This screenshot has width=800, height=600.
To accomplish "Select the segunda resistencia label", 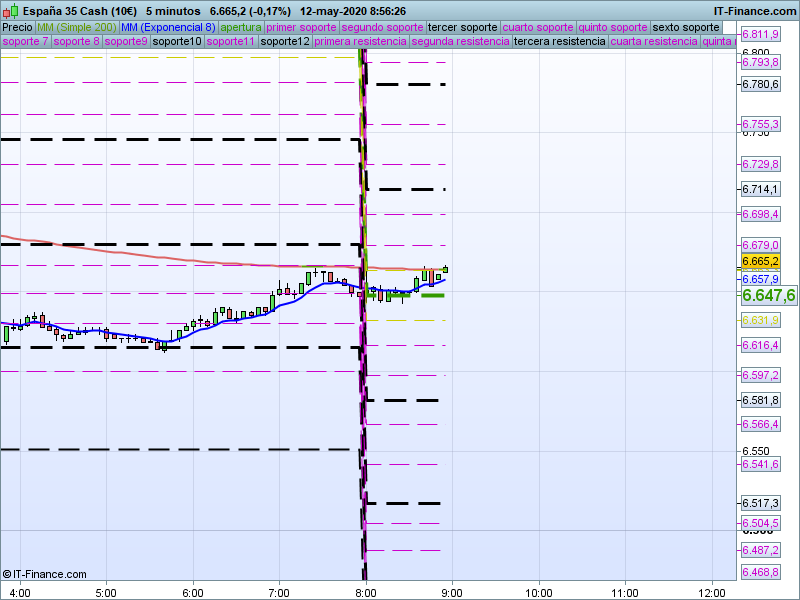I will point(461,41).
